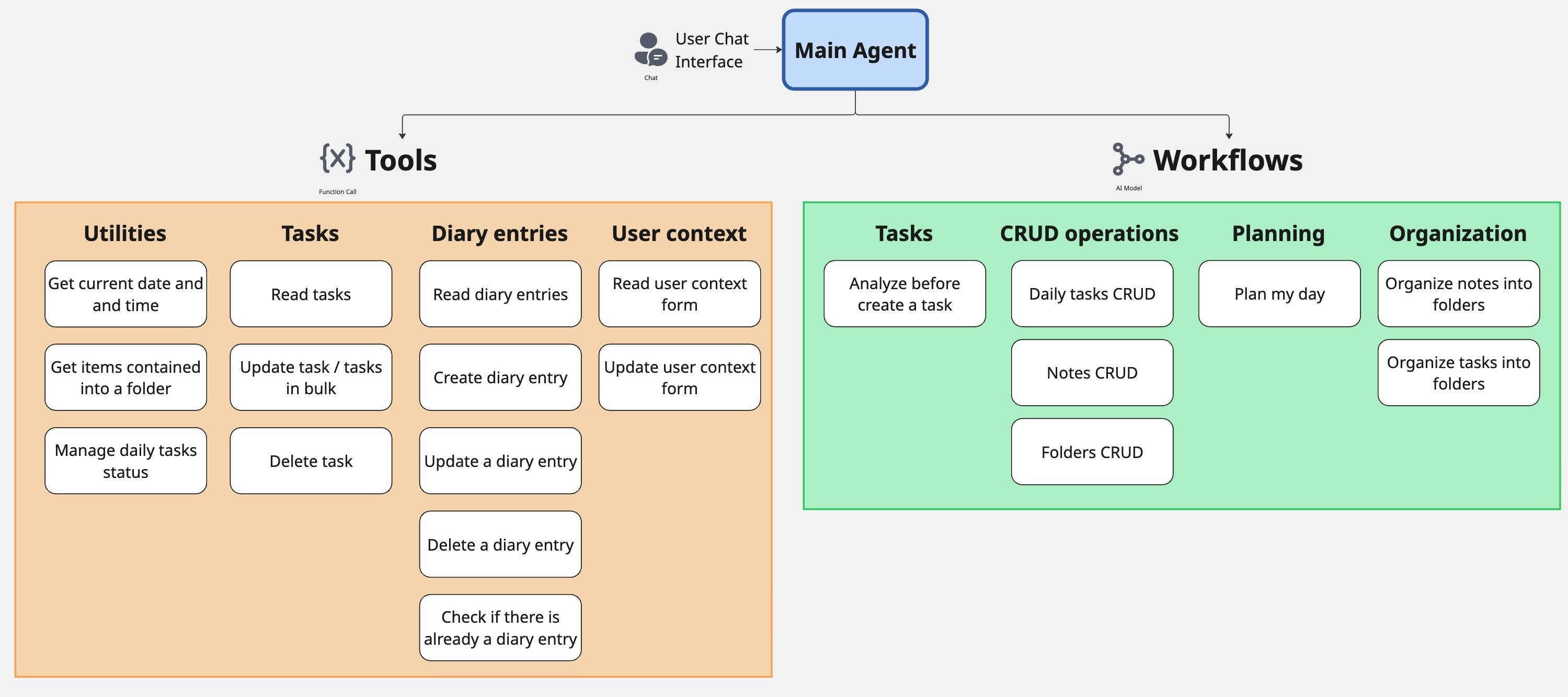
Task: Select the "Manage daily tasks status" box
Action: click(x=125, y=461)
